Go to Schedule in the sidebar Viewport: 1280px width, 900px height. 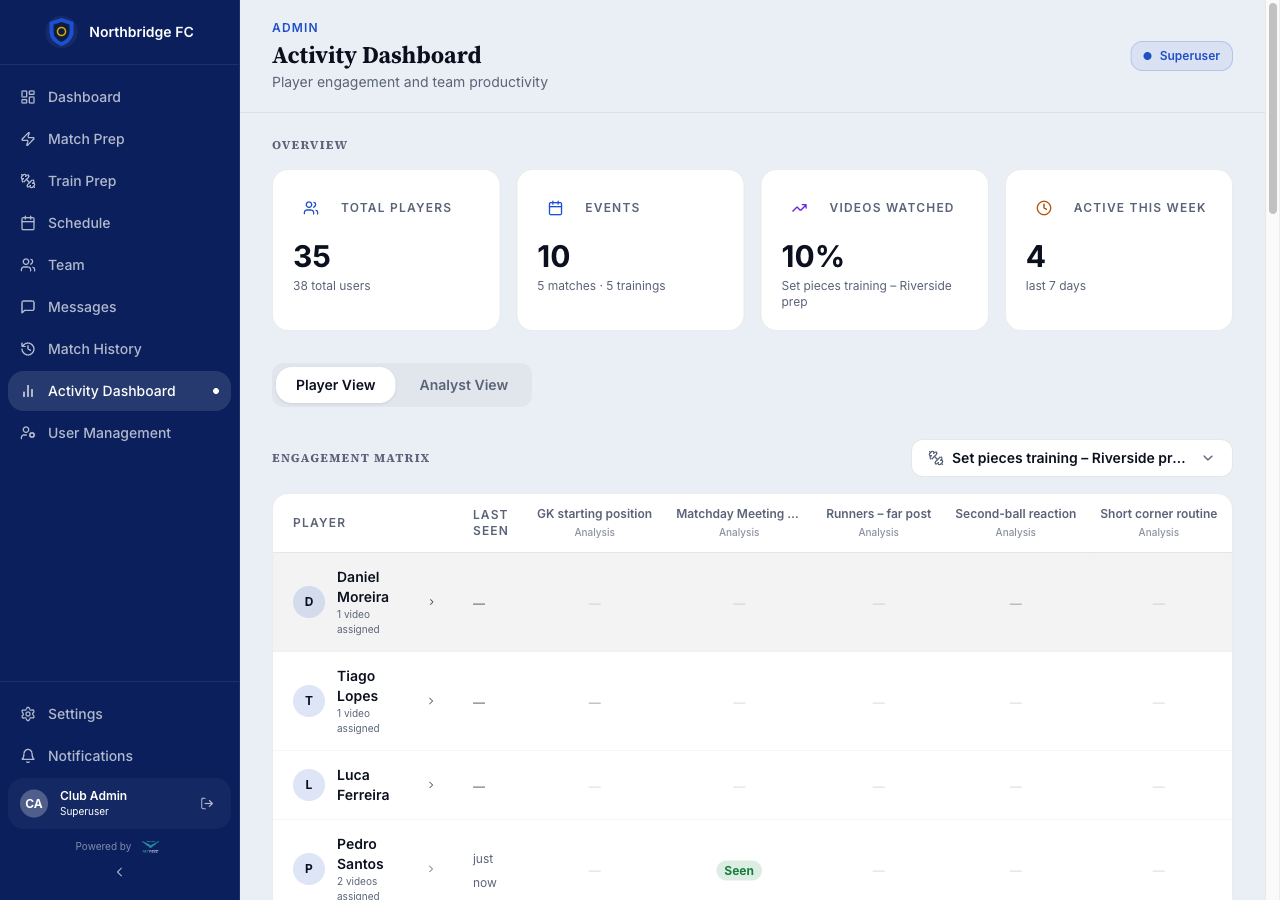pos(119,223)
